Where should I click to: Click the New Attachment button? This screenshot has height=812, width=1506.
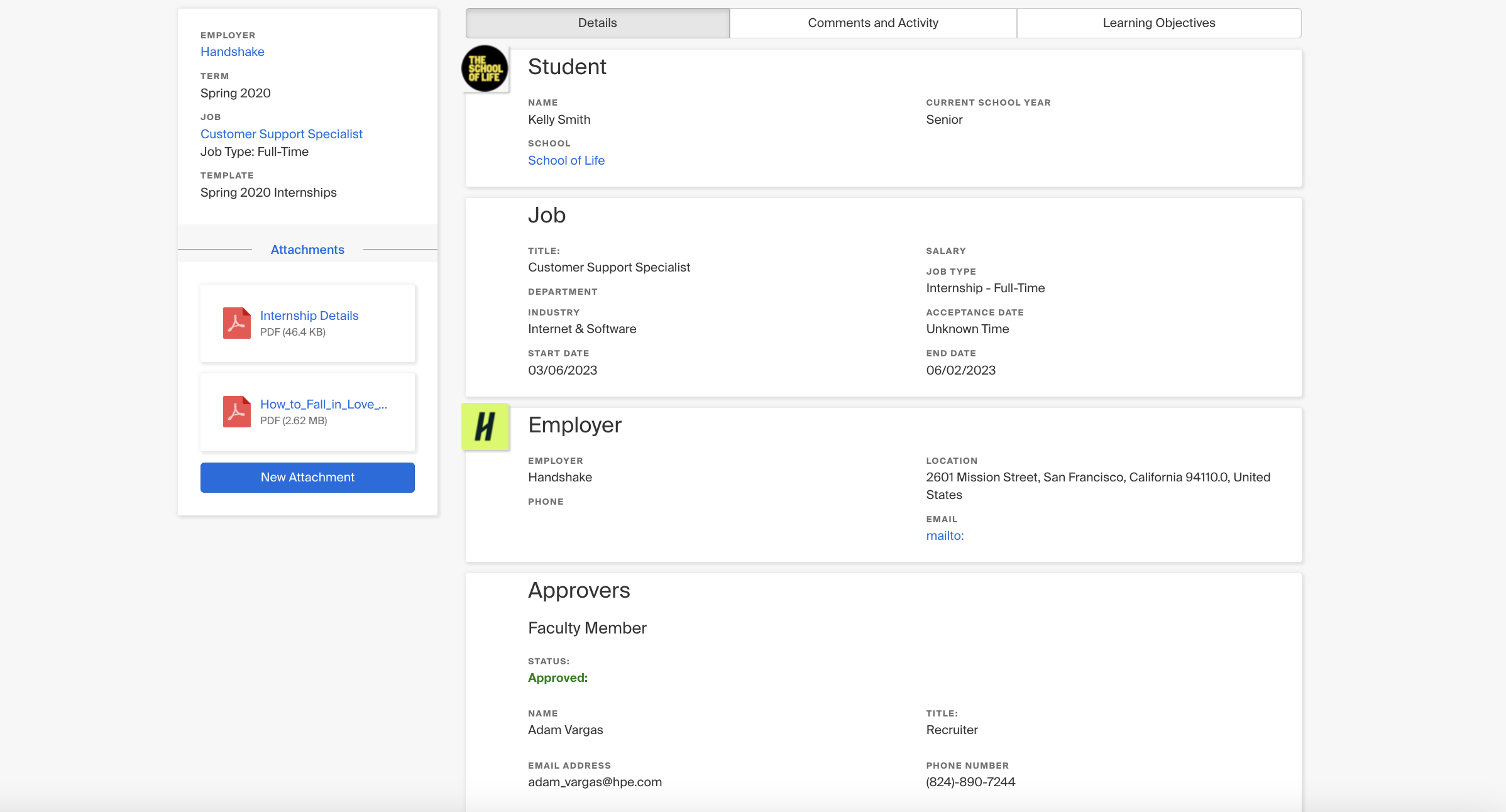coord(307,478)
